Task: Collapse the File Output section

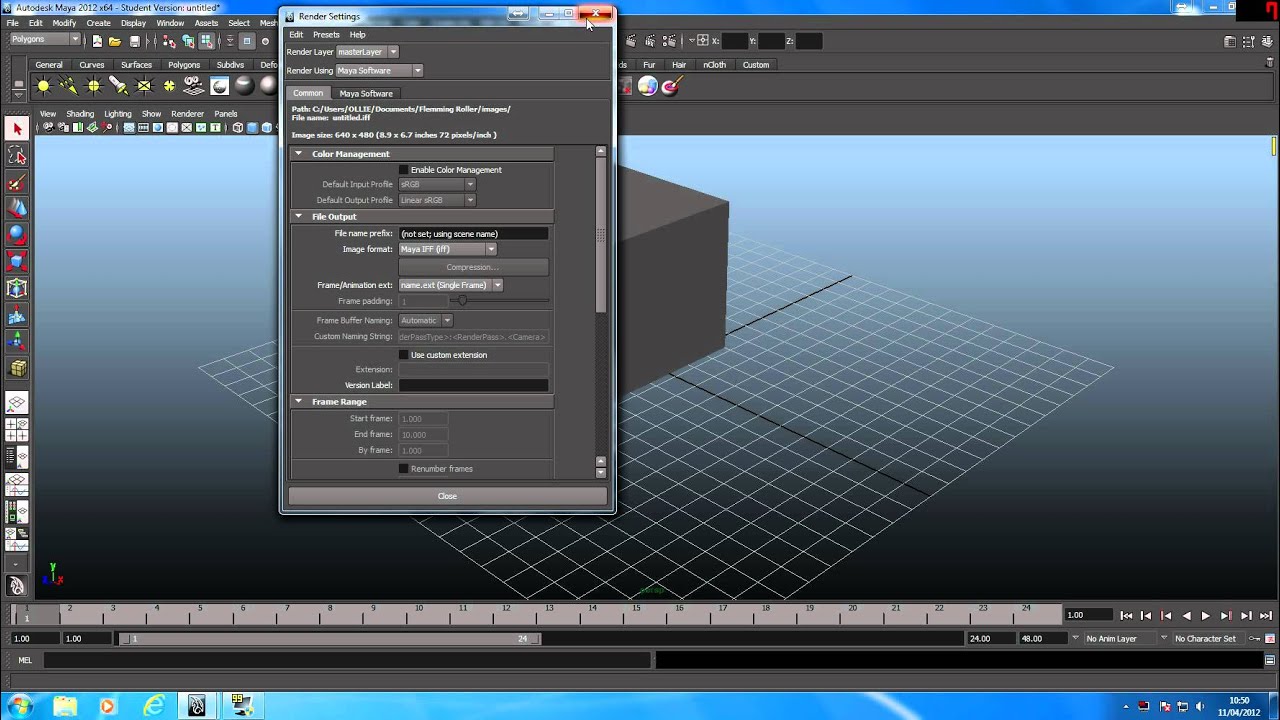Action: click(x=298, y=216)
